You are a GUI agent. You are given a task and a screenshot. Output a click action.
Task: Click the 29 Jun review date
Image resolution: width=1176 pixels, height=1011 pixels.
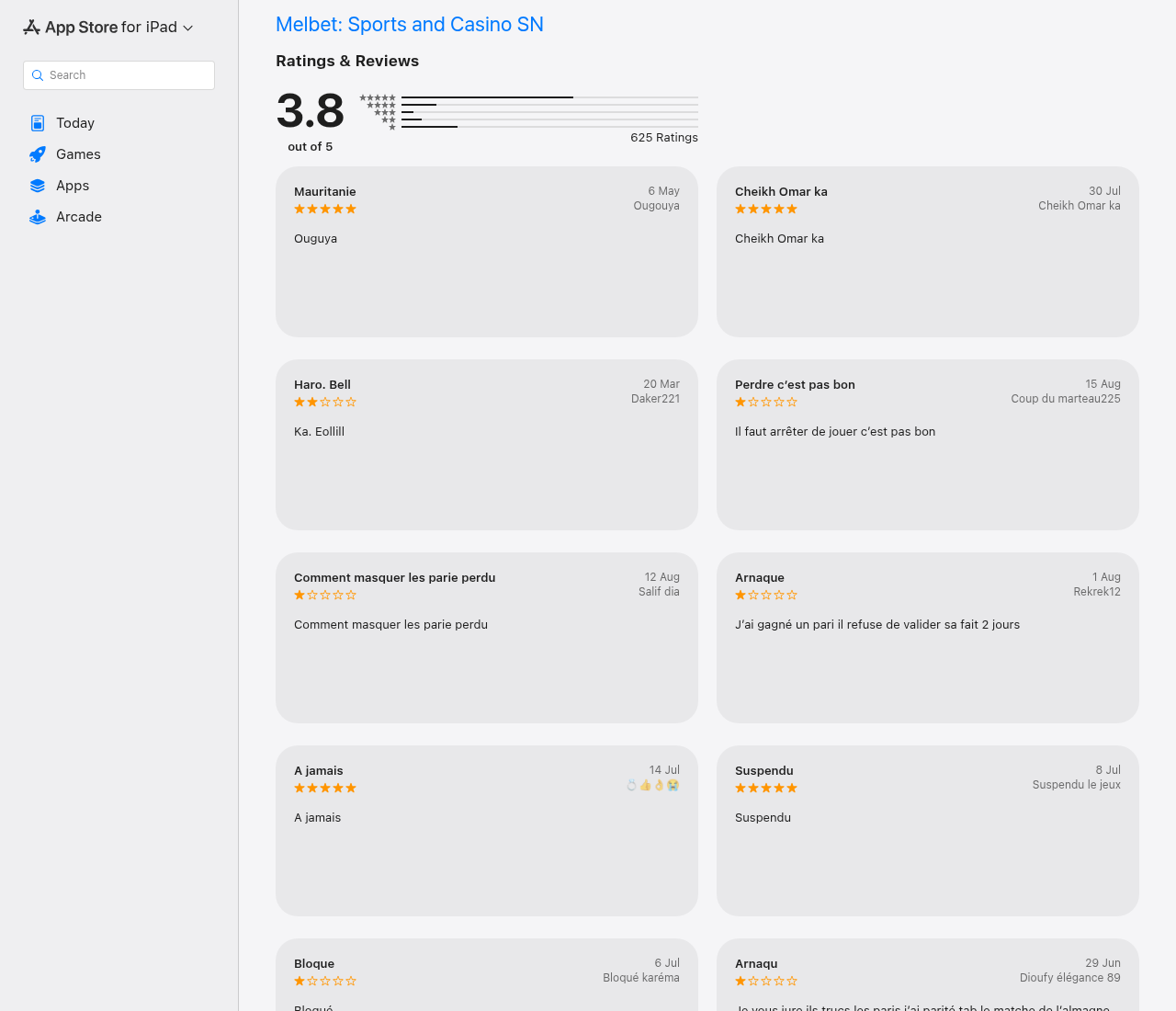(x=1102, y=963)
